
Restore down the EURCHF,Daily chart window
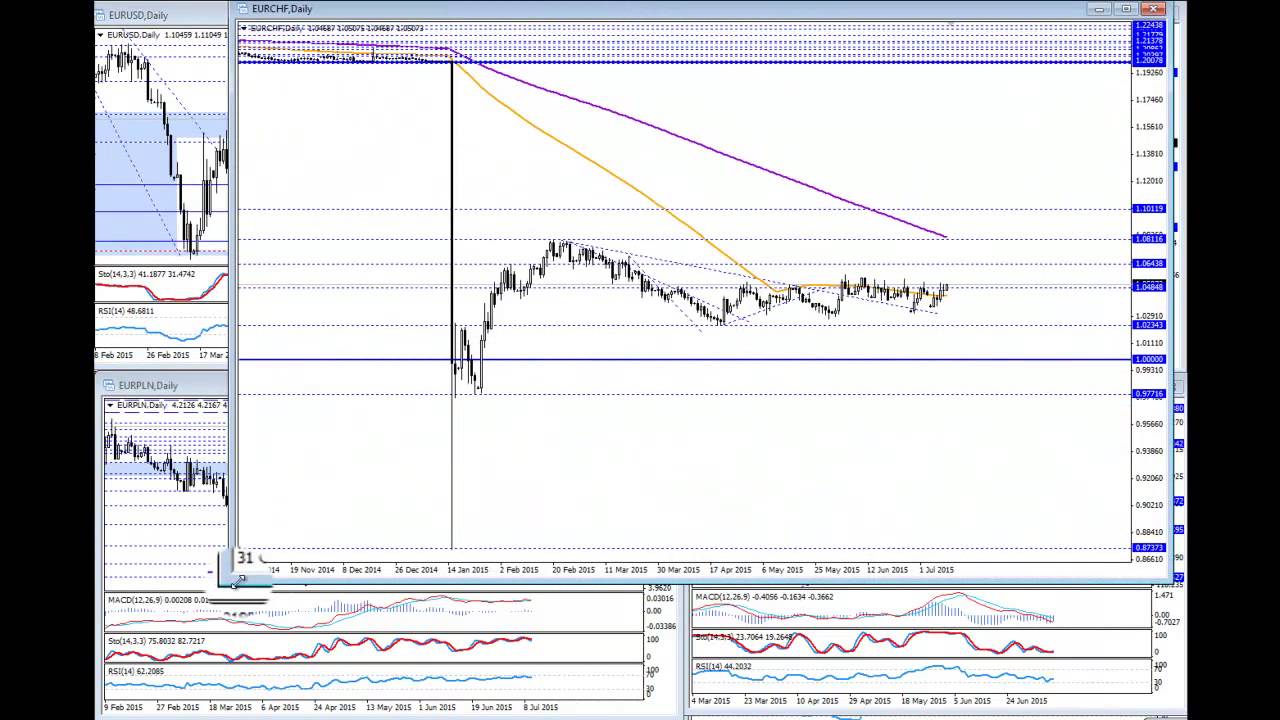point(1126,9)
